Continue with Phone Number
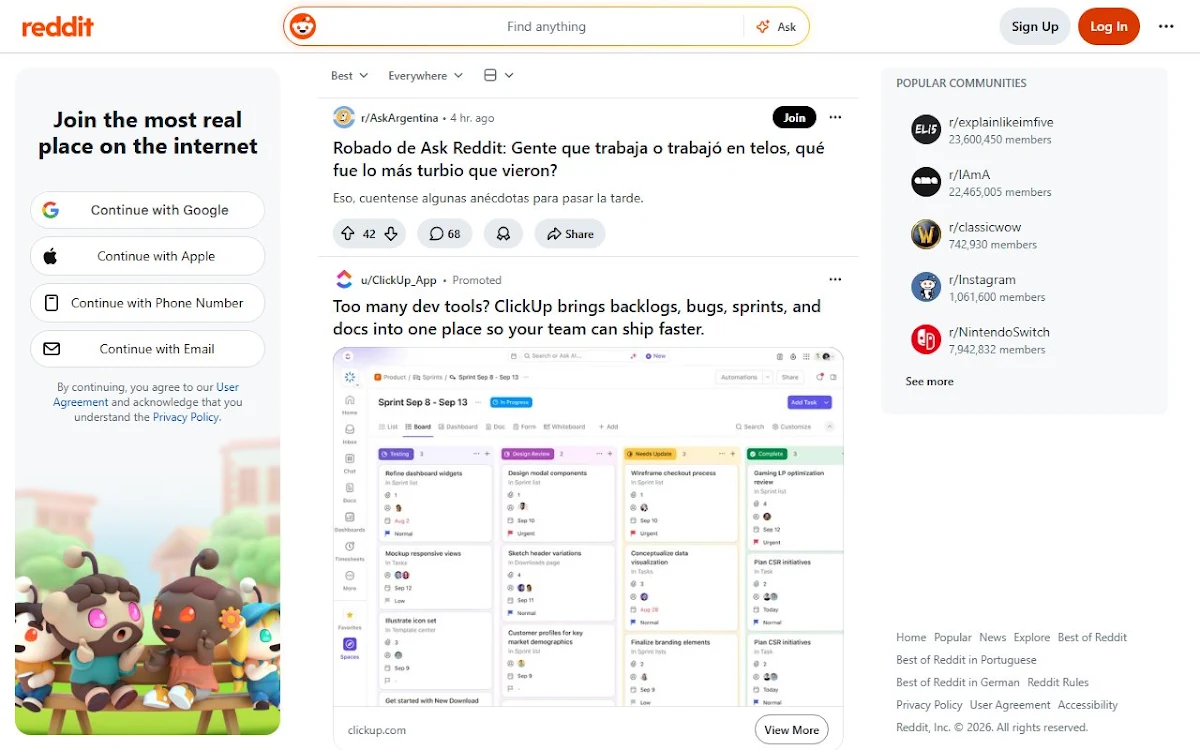This screenshot has width=1200, height=750. point(148,303)
